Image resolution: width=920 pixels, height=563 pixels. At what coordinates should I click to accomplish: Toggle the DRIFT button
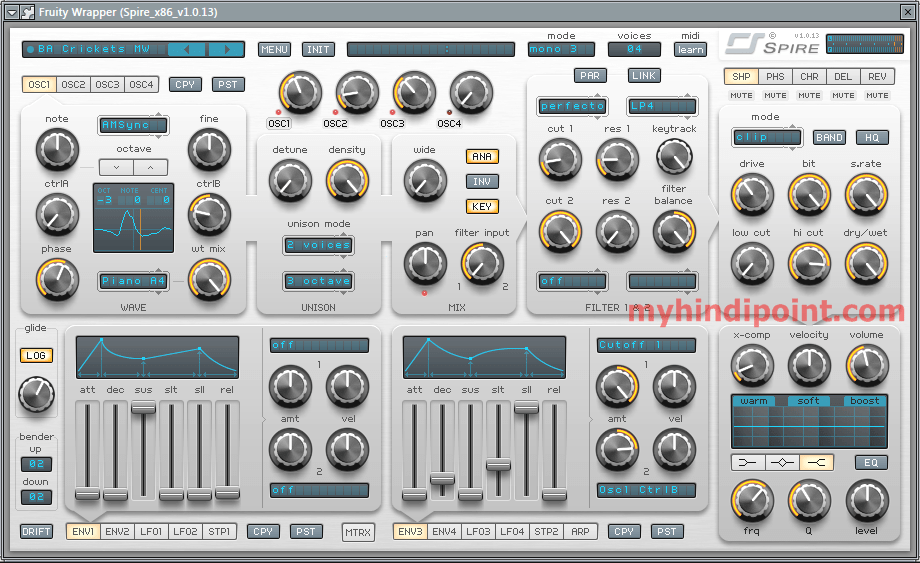(36, 531)
